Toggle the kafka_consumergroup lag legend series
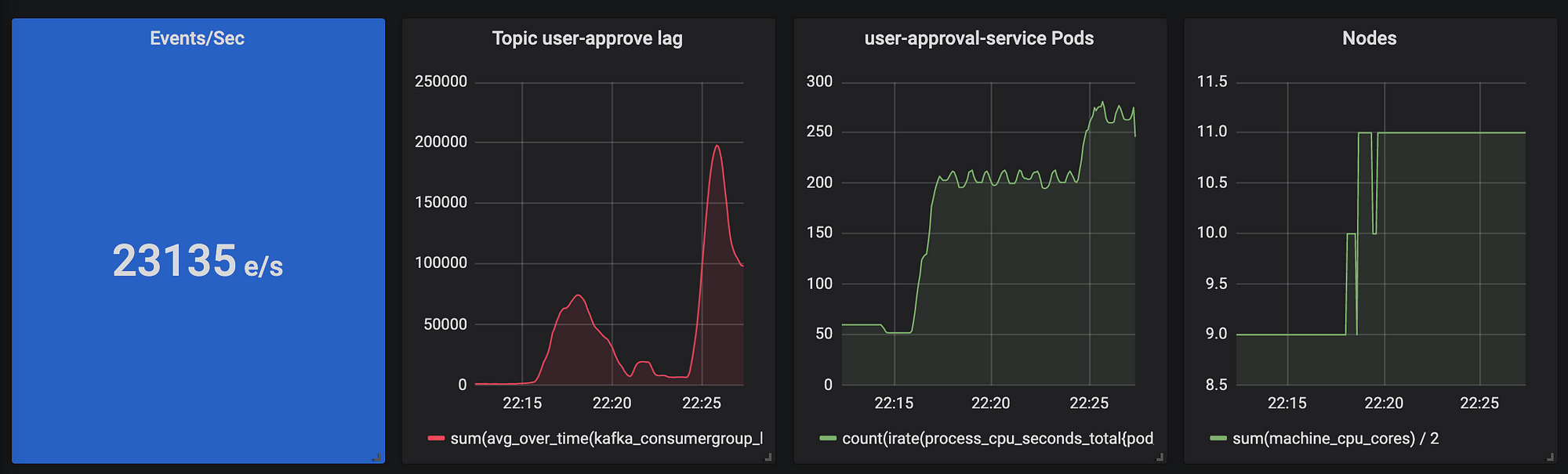This screenshot has height=474, width=1568. [606, 439]
